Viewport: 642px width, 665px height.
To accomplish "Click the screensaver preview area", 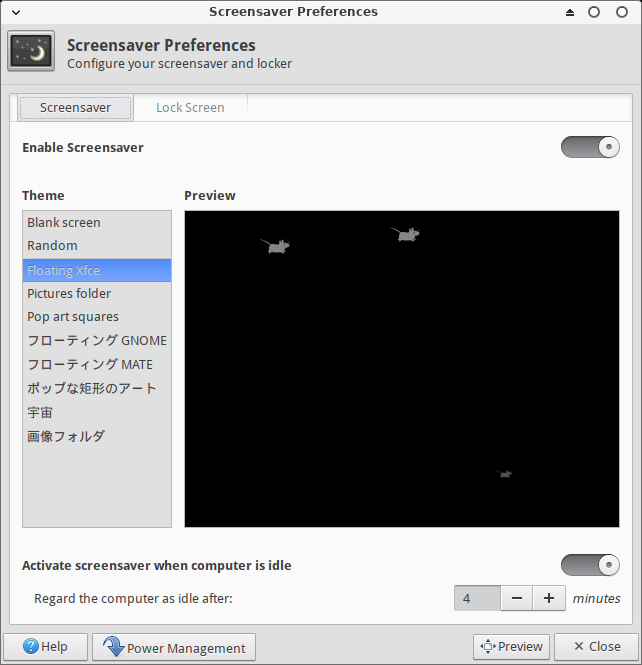I will 402,369.
